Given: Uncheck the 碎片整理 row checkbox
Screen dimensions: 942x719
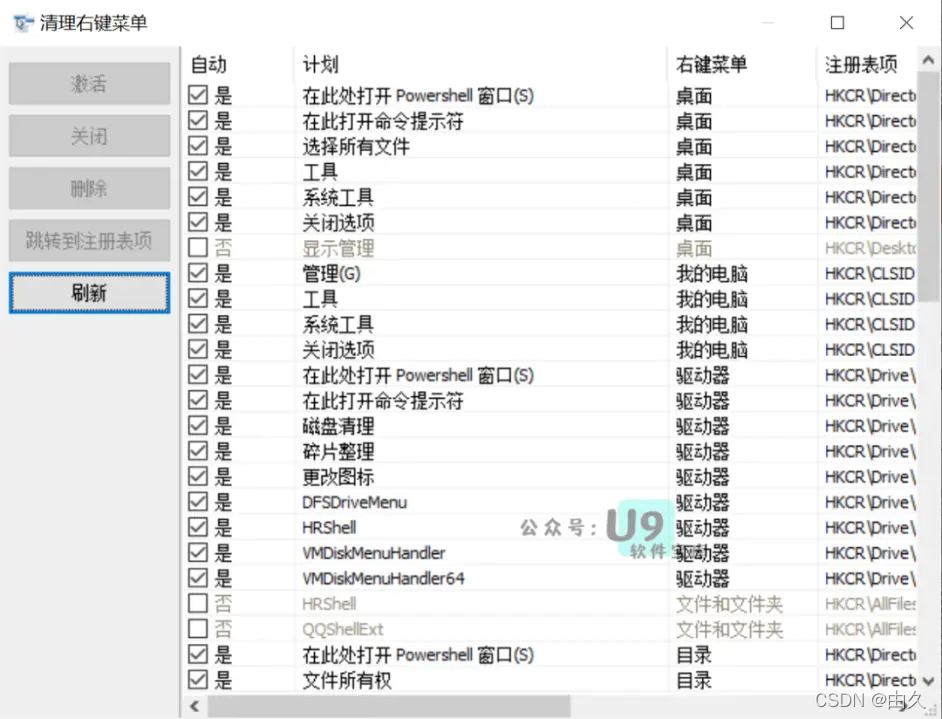Looking at the screenshot, I should [x=198, y=451].
